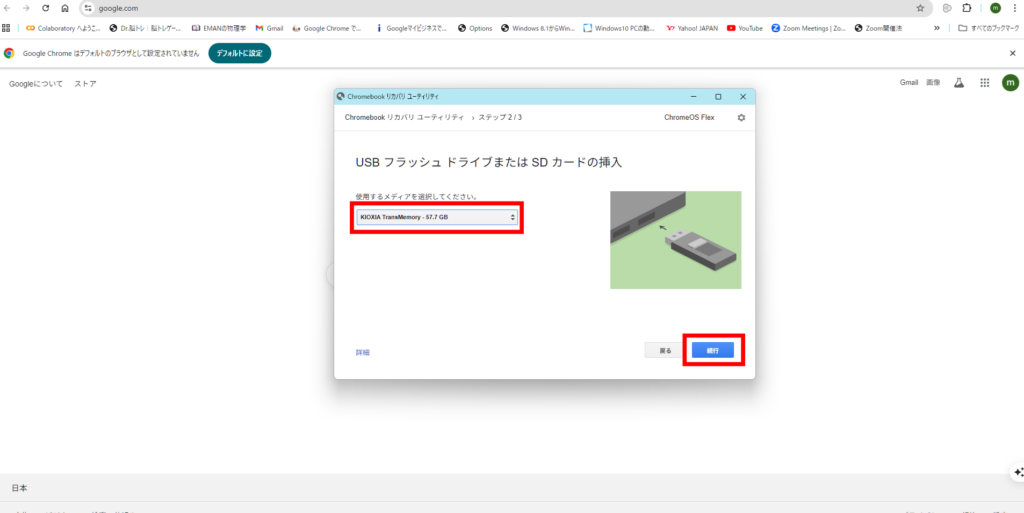Click the Google account avatar on page

coord(1010,83)
